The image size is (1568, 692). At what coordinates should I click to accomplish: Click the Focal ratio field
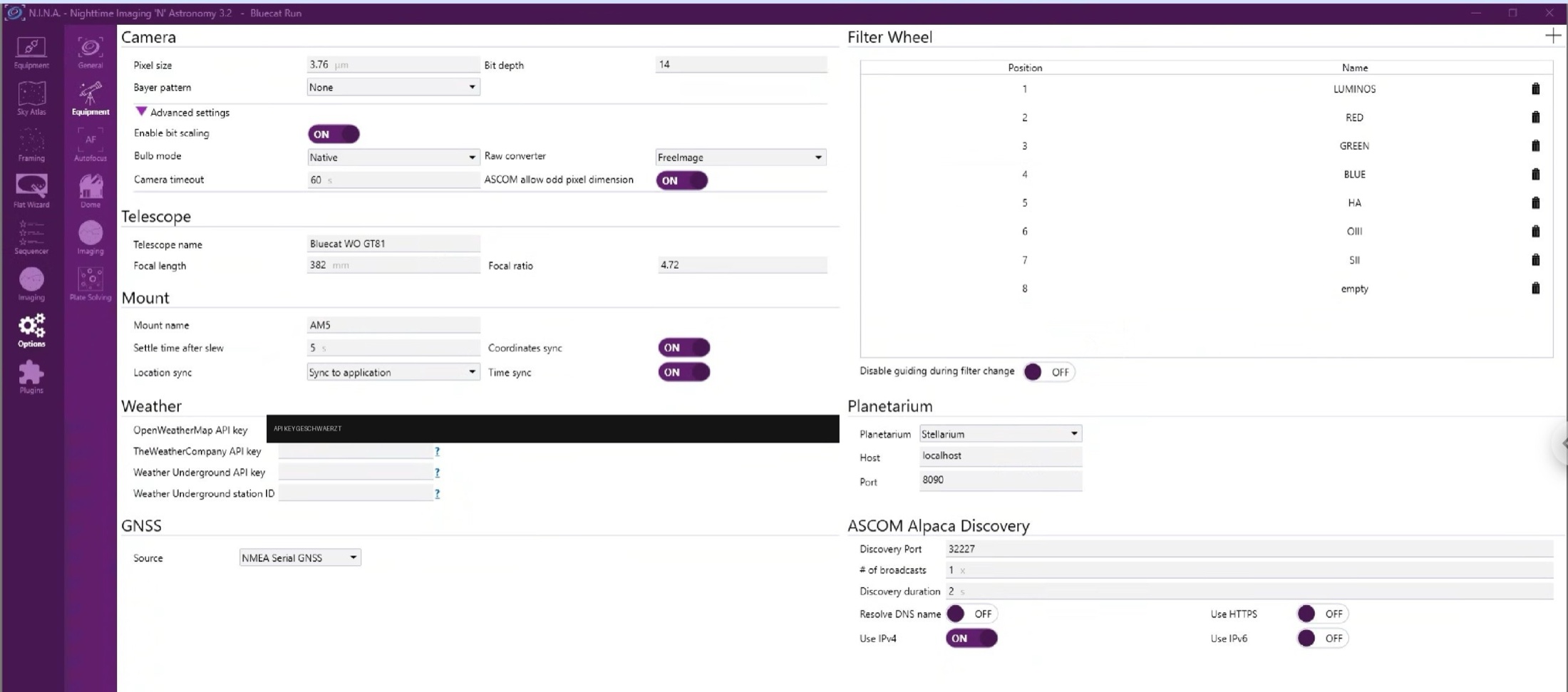pos(742,265)
